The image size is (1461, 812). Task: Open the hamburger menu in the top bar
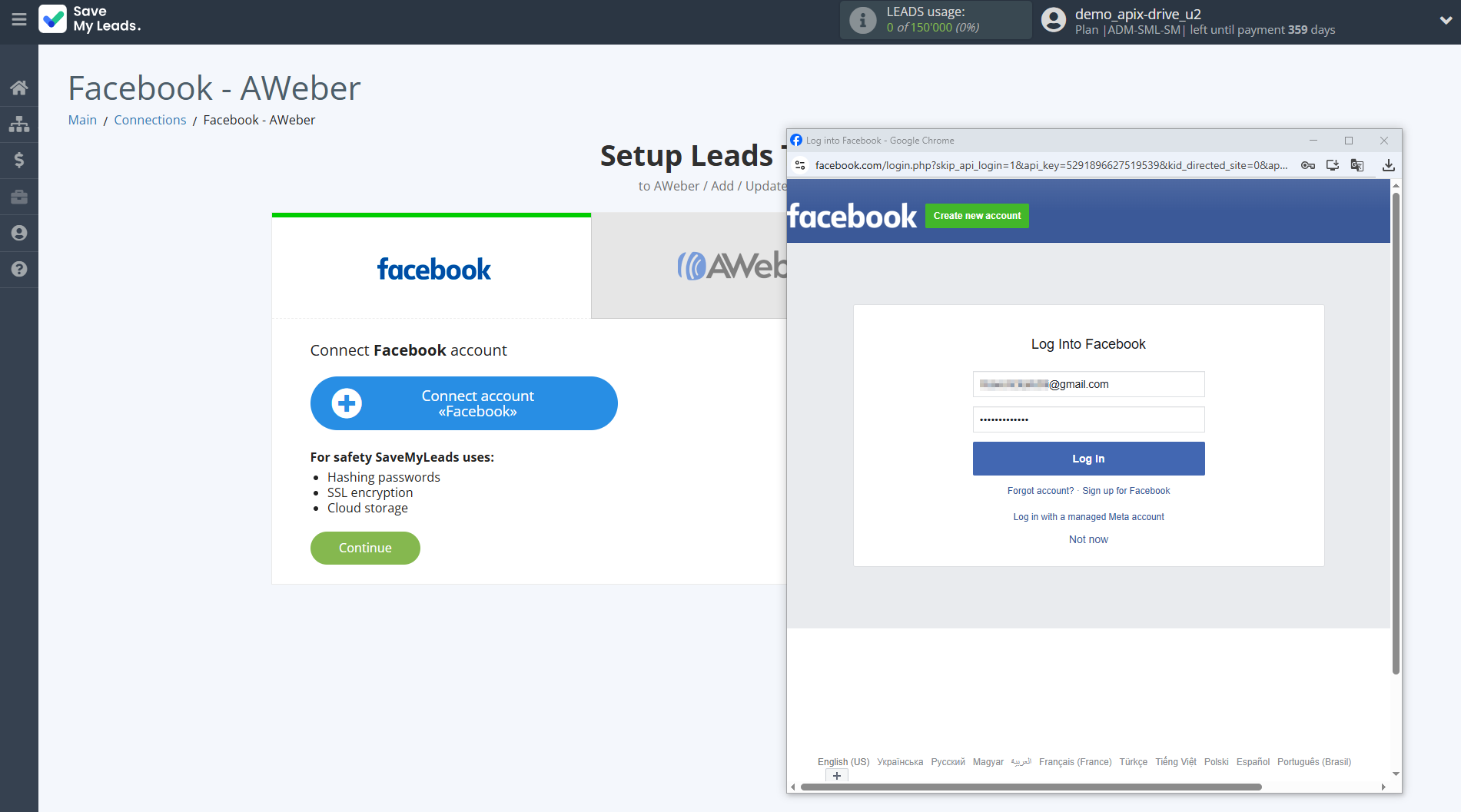pyautogui.click(x=19, y=19)
